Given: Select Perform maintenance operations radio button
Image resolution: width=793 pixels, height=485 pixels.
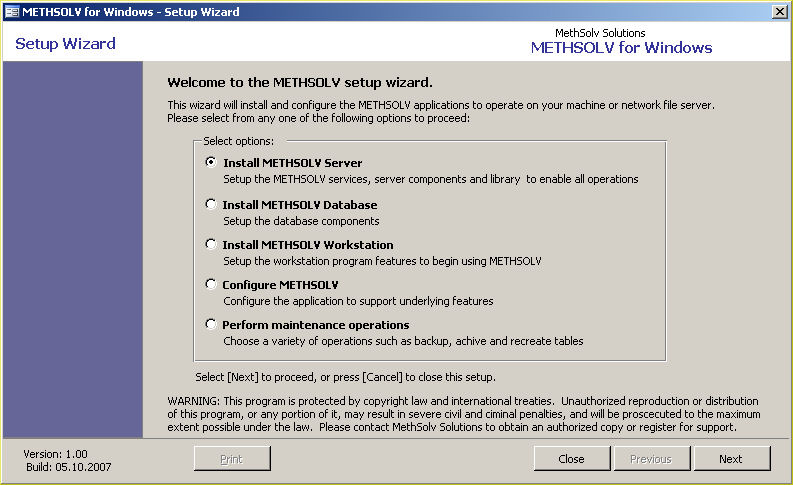Looking at the screenshot, I should point(211,324).
